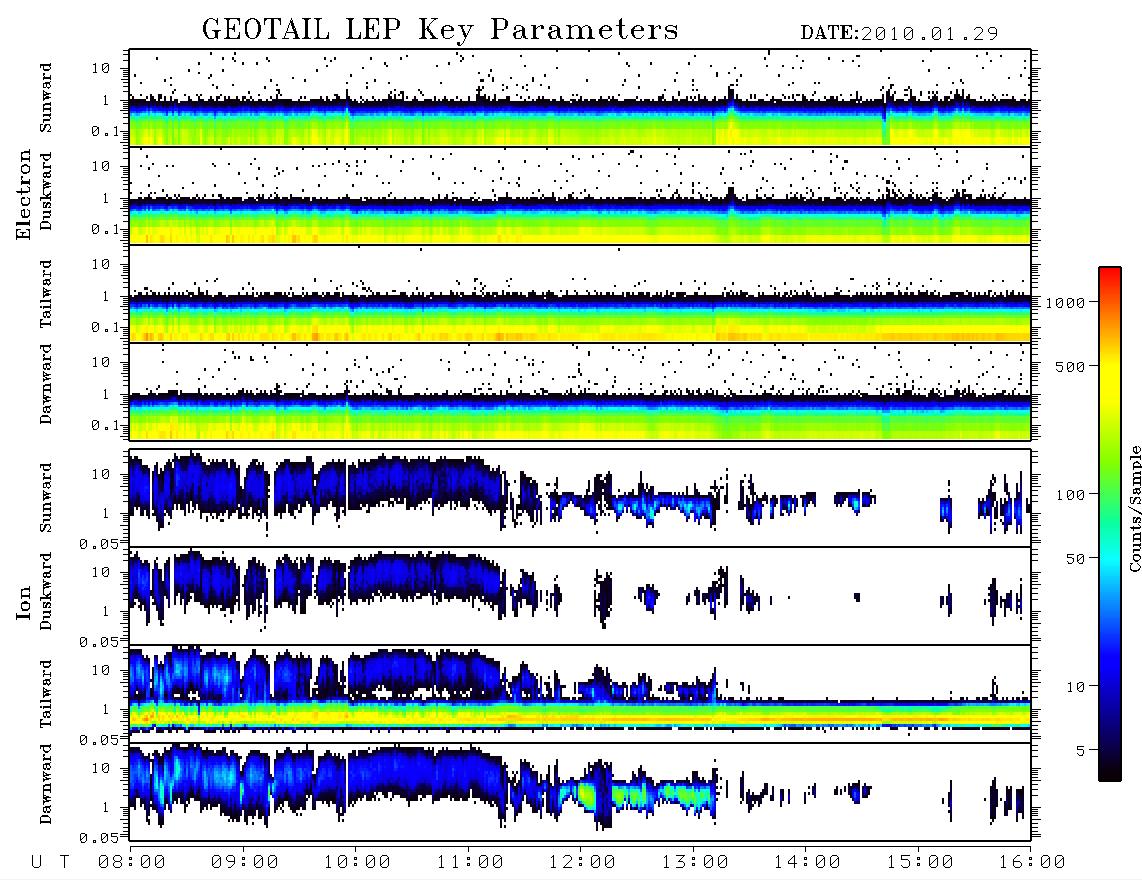The image size is (1142, 880).
Task: Click the Ion Tailward spectrogram panel
Action: [580, 694]
